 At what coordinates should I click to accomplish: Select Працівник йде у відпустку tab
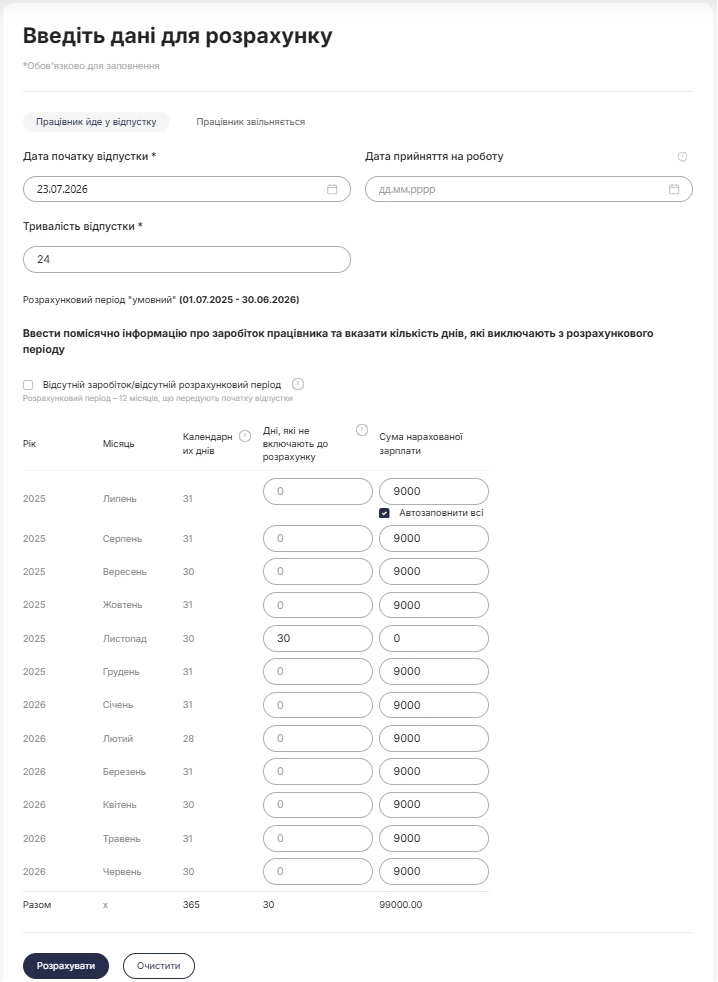click(x=96, y=121)
